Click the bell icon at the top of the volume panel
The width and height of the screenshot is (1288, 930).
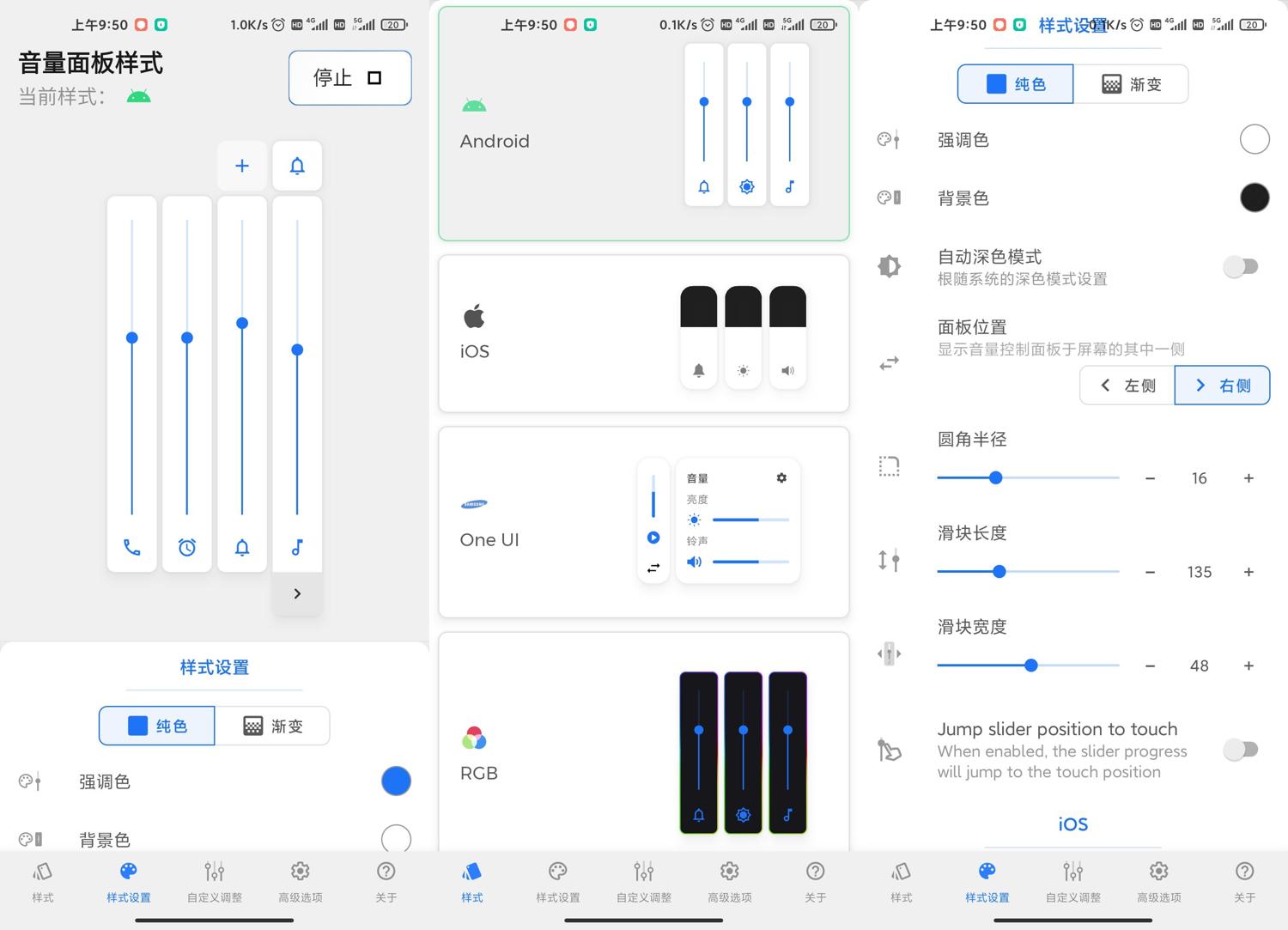pos(297,166)
